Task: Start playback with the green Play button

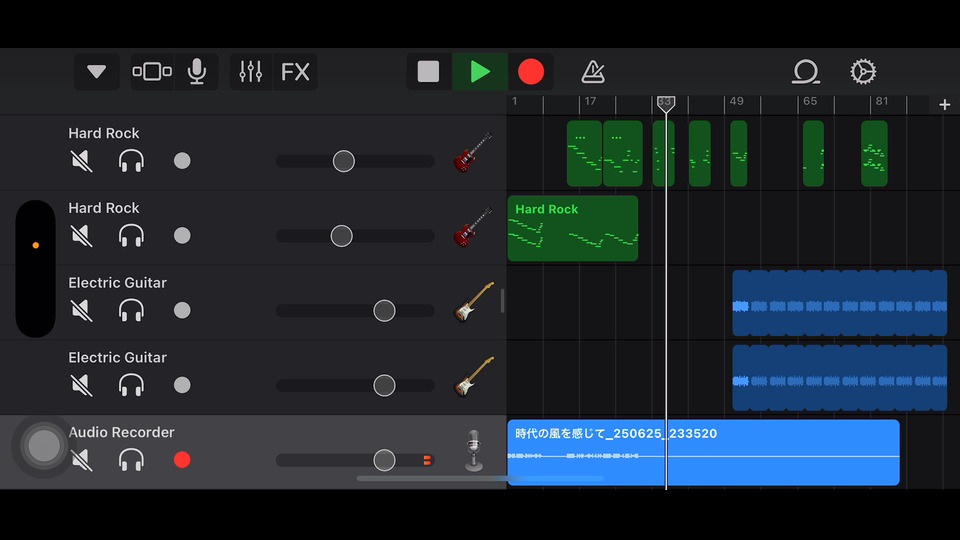Action: (479, 72)
